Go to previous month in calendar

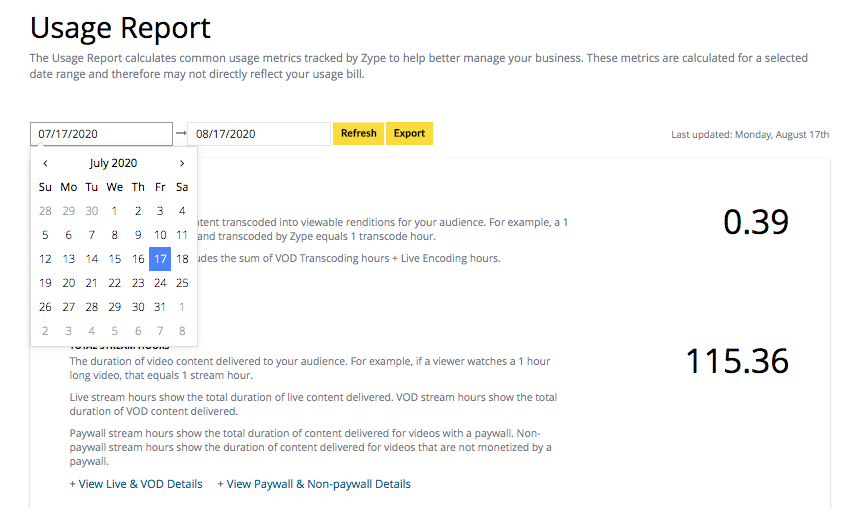point(45,163)
